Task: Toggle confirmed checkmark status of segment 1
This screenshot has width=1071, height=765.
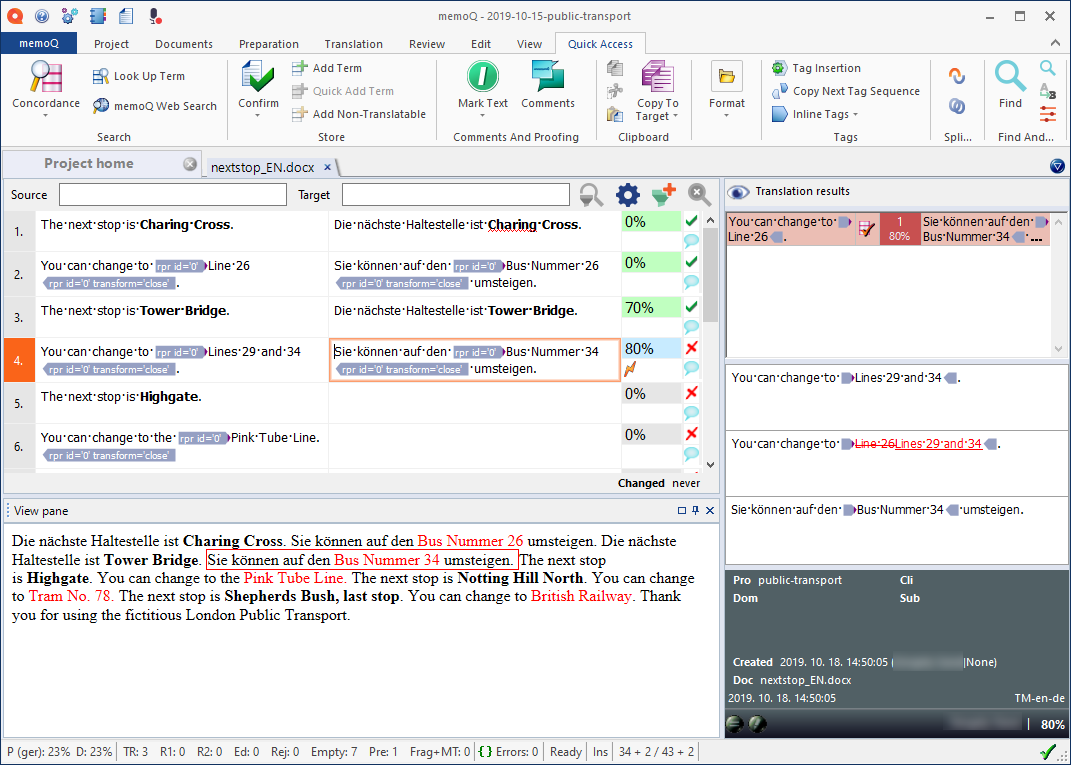Action: pyautogui.click(x=691, y=221)
